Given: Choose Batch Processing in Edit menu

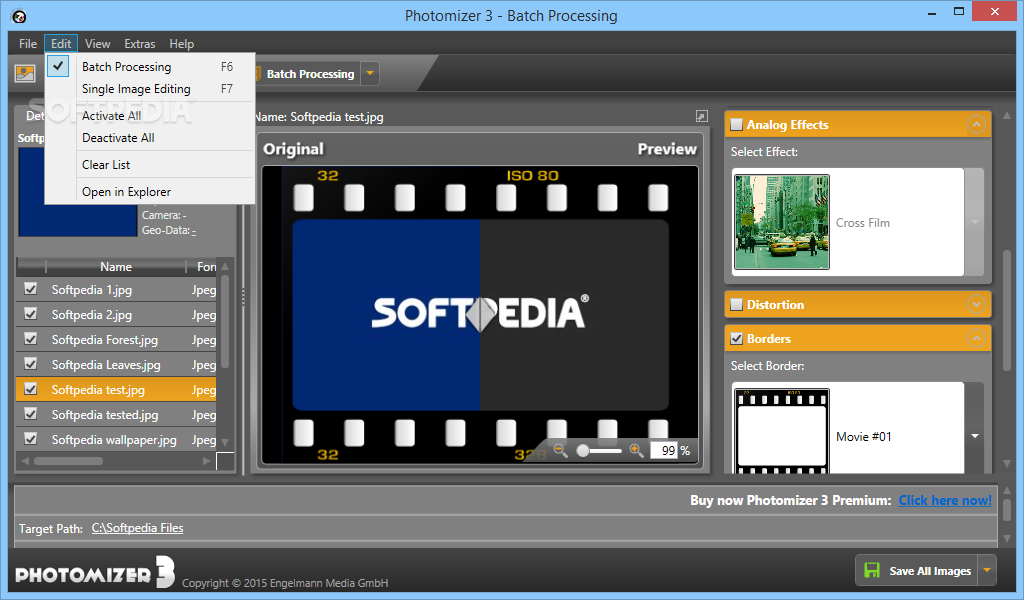Looking at the screenshot, I should (x=150, y=67).
